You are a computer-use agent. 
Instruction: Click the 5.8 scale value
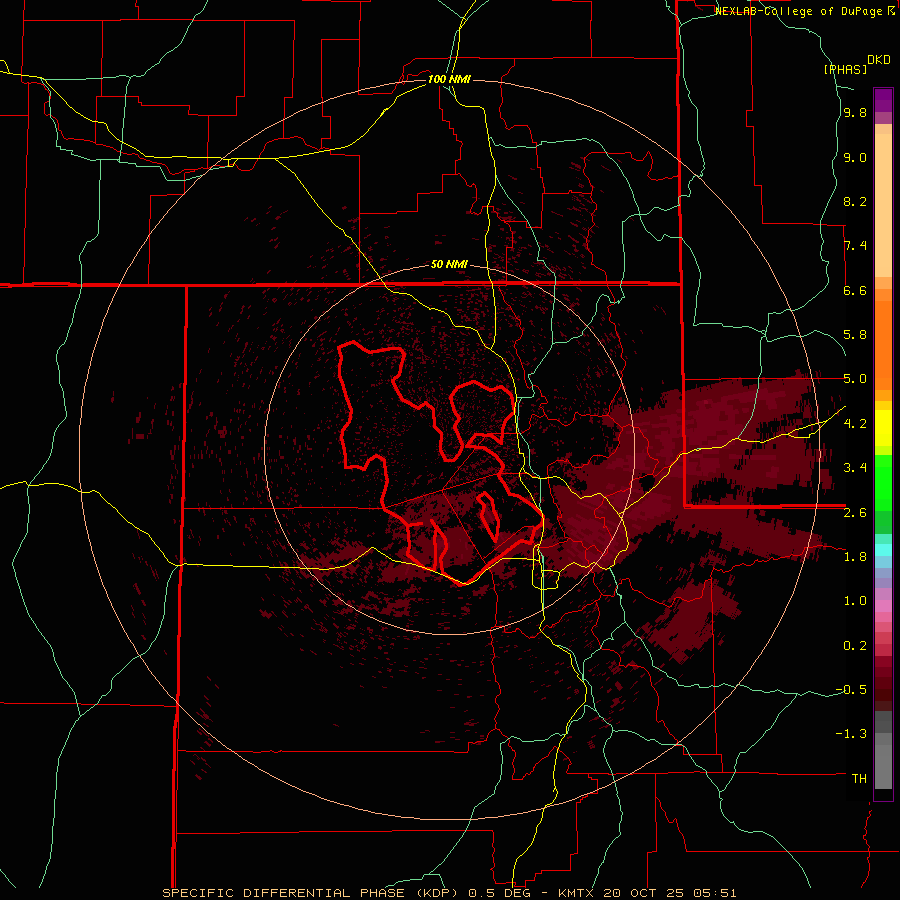point(855,335)
